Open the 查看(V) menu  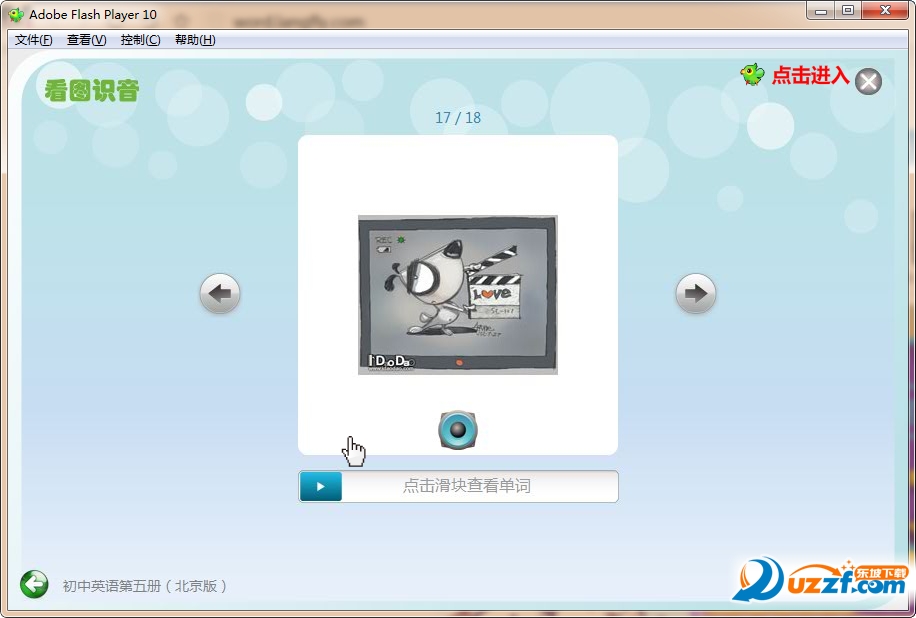click(86, 40)
